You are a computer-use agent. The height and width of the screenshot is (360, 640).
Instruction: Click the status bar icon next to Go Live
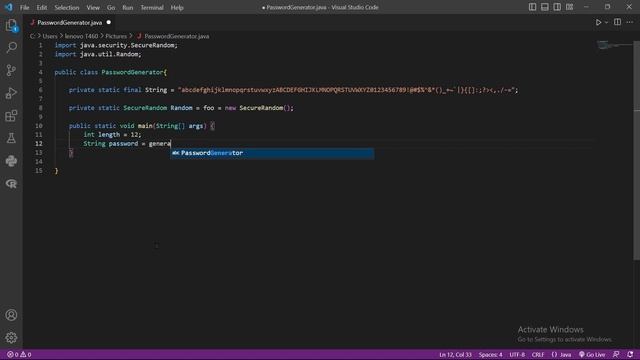[616, 355]
